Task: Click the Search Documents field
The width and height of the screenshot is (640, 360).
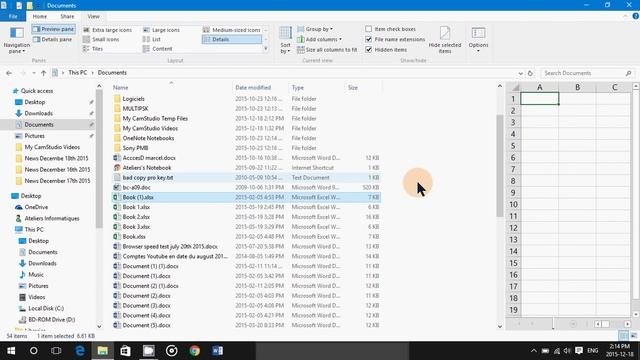Action: tap(587, 73)
